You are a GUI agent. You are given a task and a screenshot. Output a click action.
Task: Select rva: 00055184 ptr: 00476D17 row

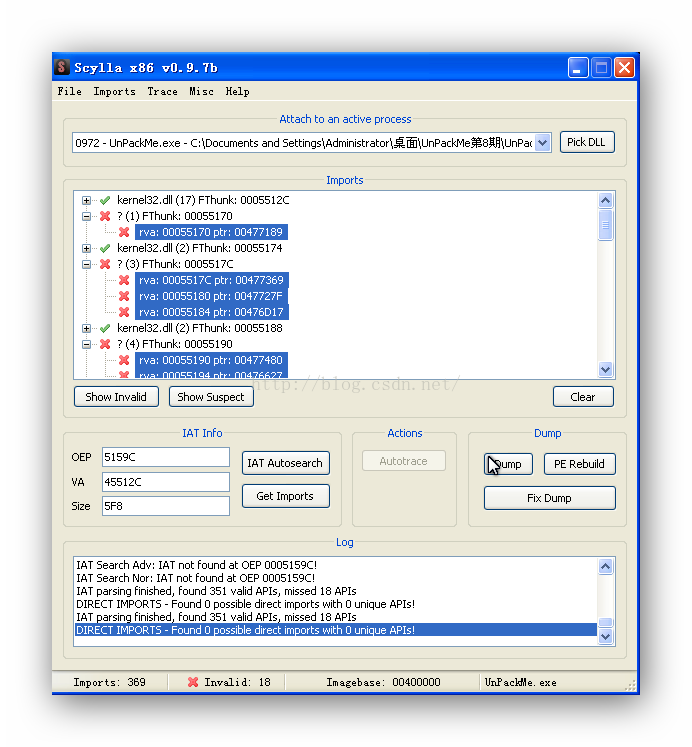211,312
